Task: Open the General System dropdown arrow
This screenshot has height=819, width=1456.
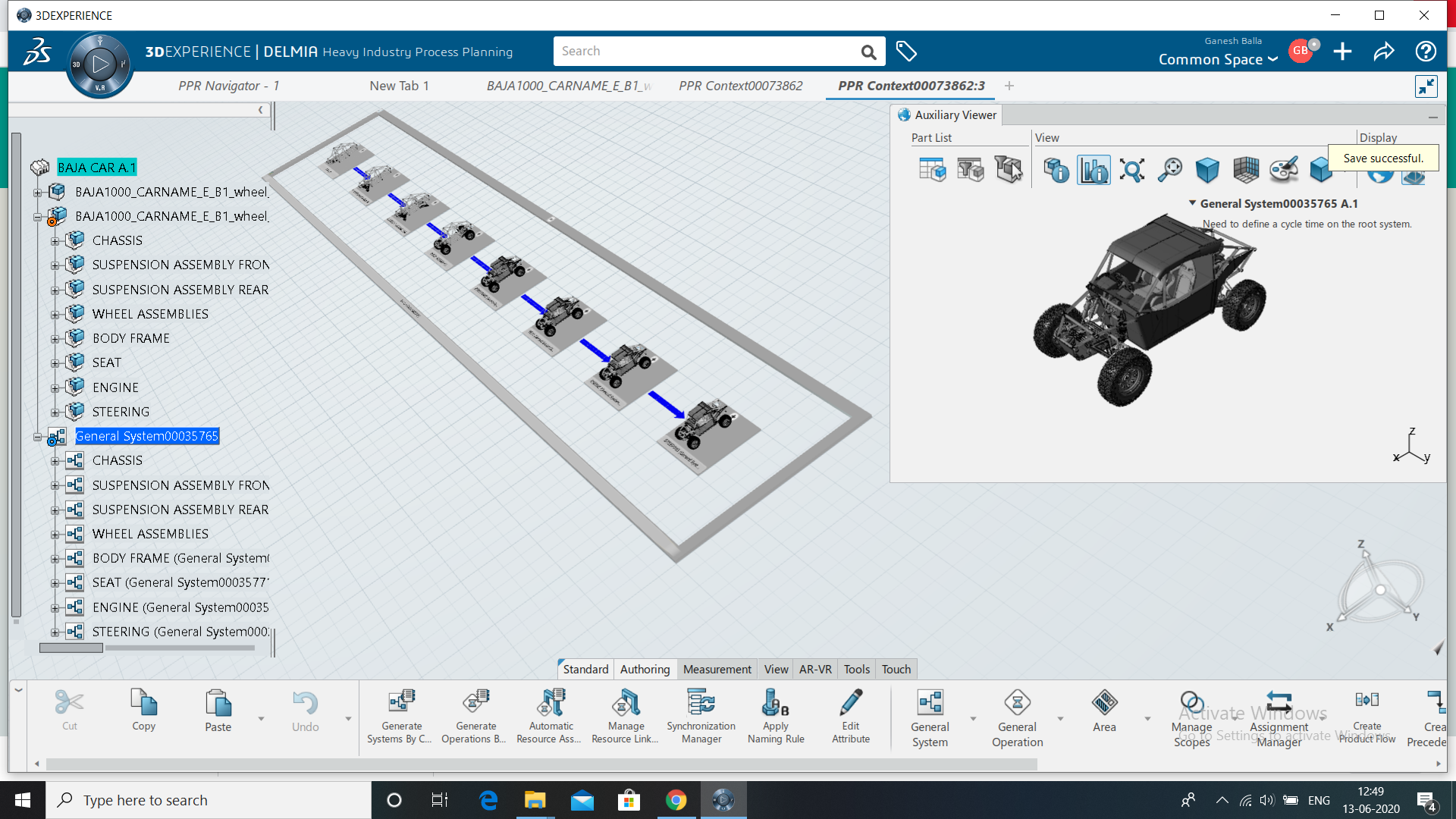Action: pyautogui.click(x=973, y=718)
